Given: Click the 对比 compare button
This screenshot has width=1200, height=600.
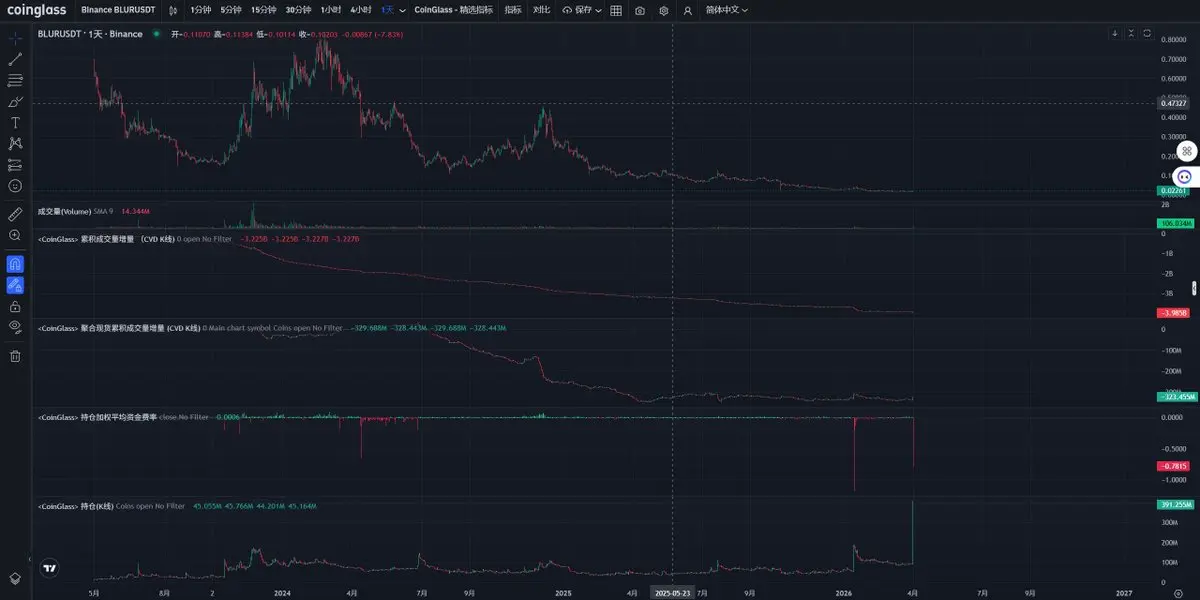Looking at the screenshot, I should (541, 10).
